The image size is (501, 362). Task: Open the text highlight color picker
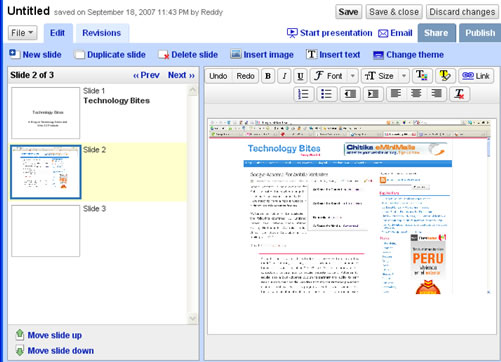coord(445,76)
